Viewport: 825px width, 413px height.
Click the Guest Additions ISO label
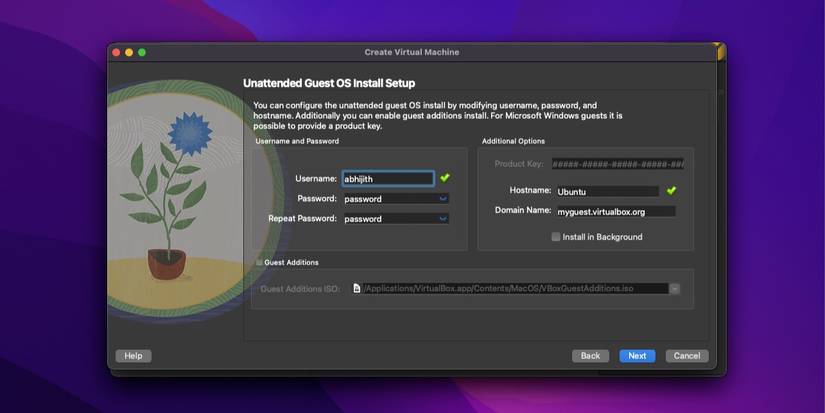[300, 289]
